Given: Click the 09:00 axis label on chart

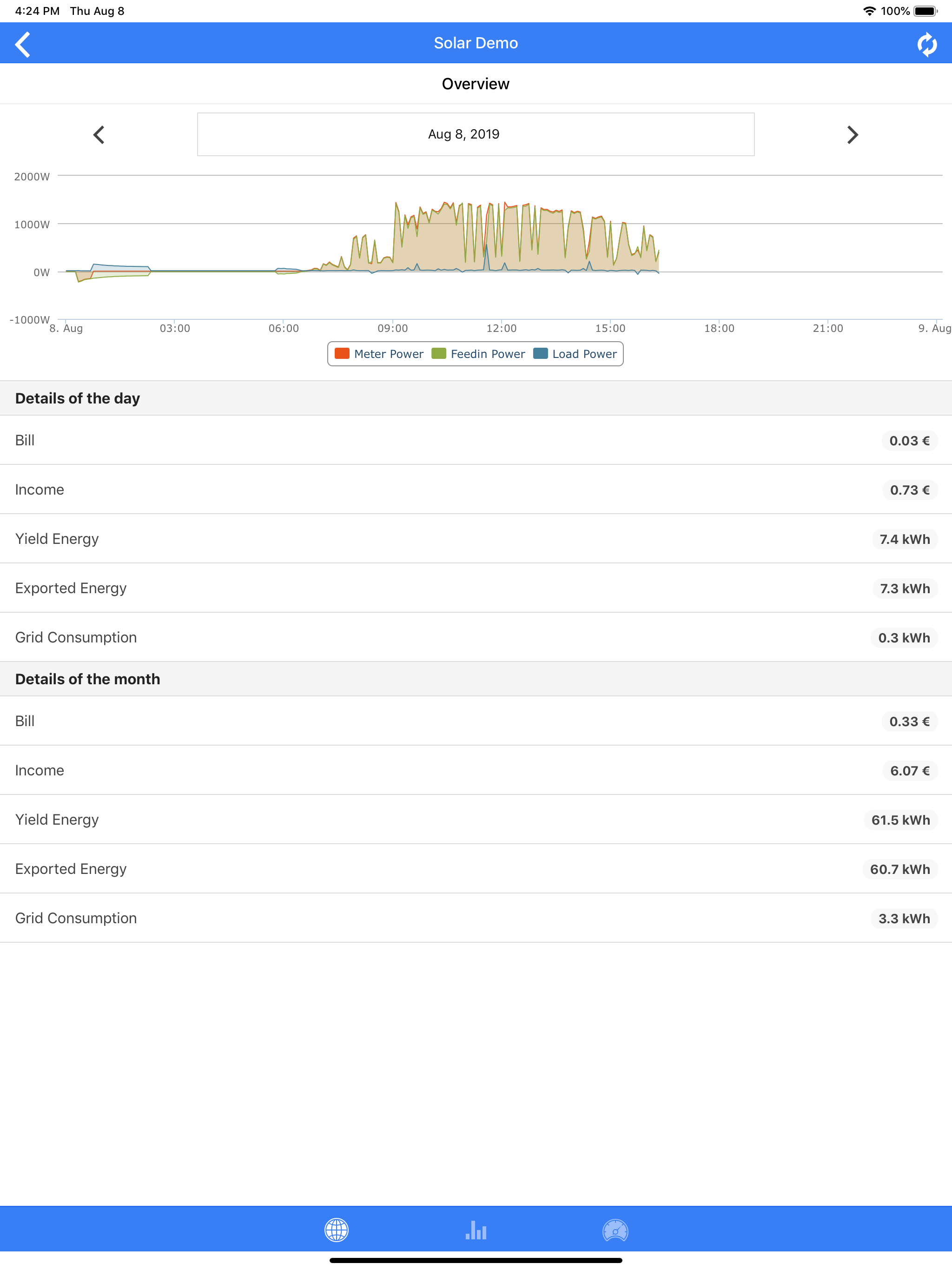Looking at the screenshot, I should tap(393, 328).
